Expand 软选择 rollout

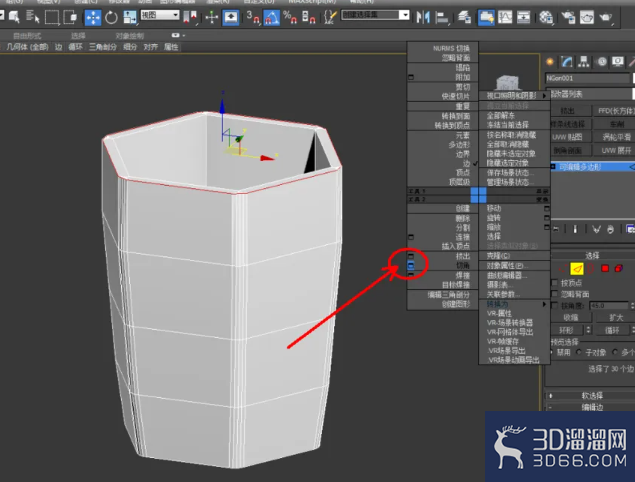[590, 395]
